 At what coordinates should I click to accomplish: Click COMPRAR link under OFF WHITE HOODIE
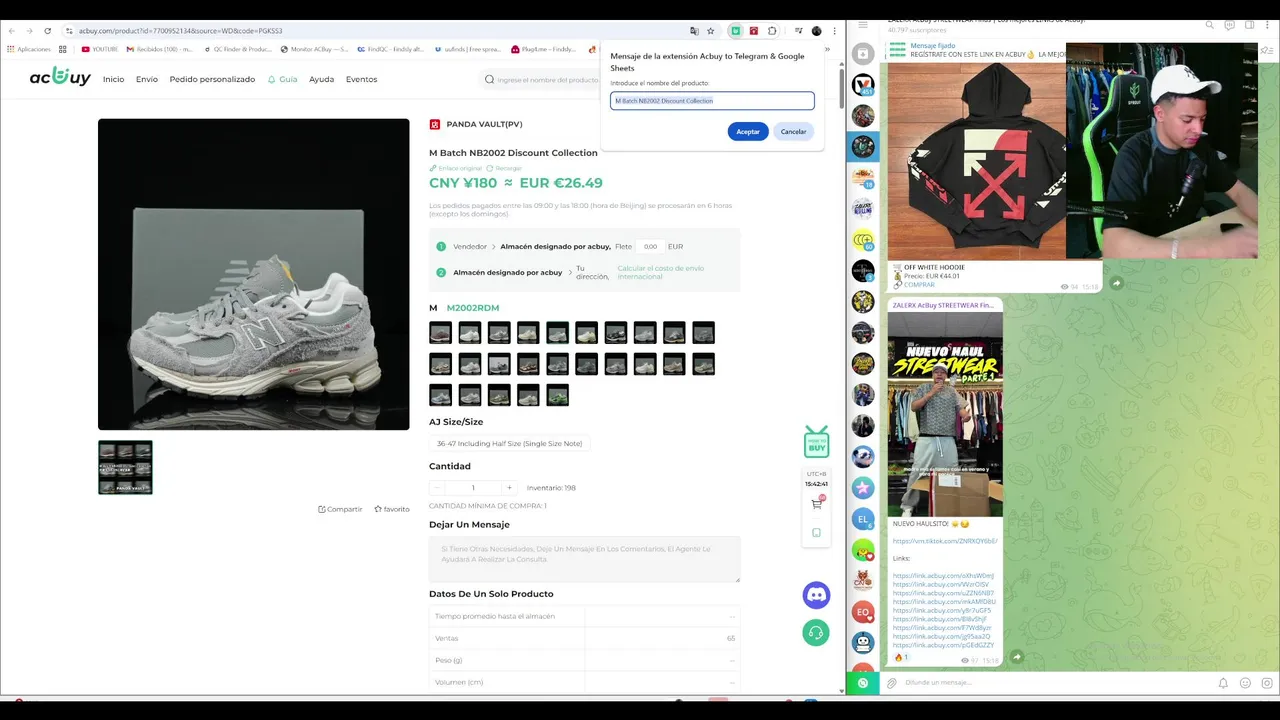(919, 285)
